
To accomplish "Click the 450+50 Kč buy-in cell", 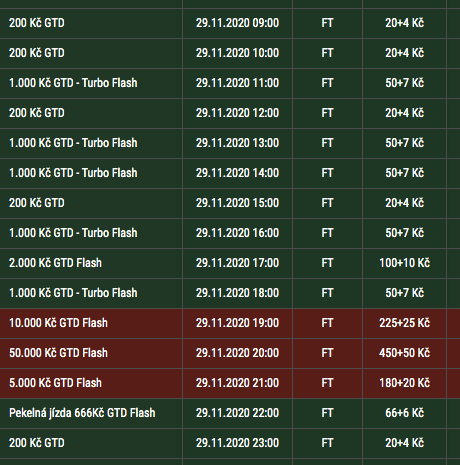I will click(x=404, y=353).
